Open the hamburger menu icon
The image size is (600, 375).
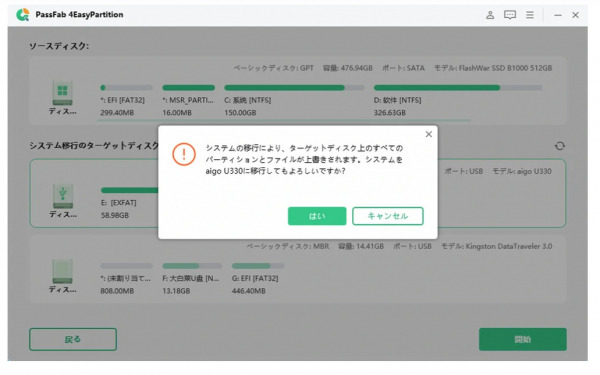530,15
